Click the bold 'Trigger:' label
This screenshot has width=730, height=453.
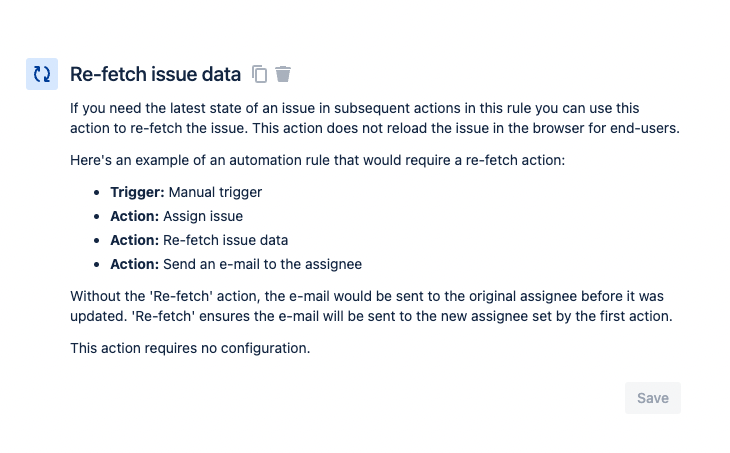coord(137,192)
